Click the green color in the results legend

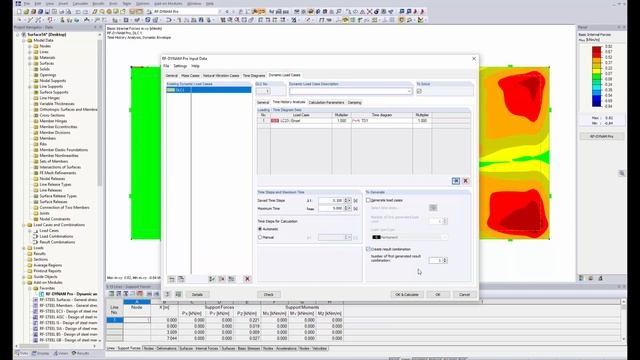coord(596,76)
